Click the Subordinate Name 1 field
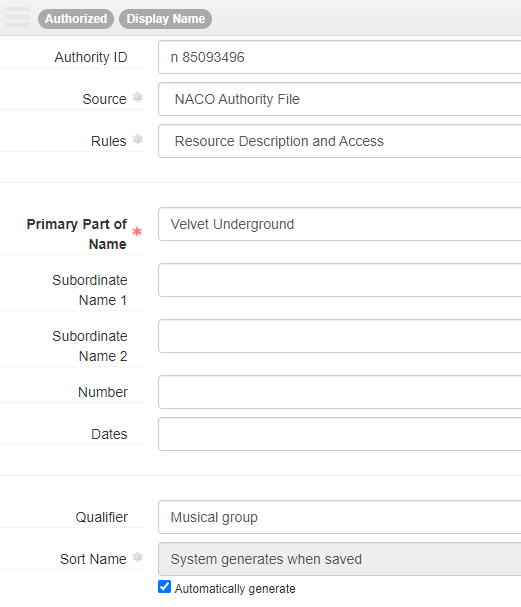This screenshot has width=521, height=607. [x=339, y=280]
